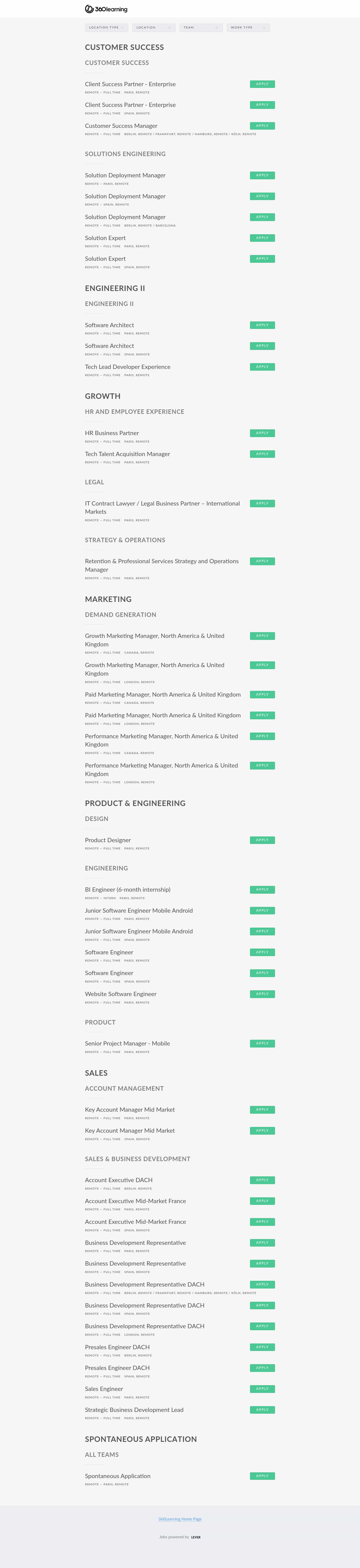Open the Location Type filter dropdown
360x1568 pixels.
point(106,27)
